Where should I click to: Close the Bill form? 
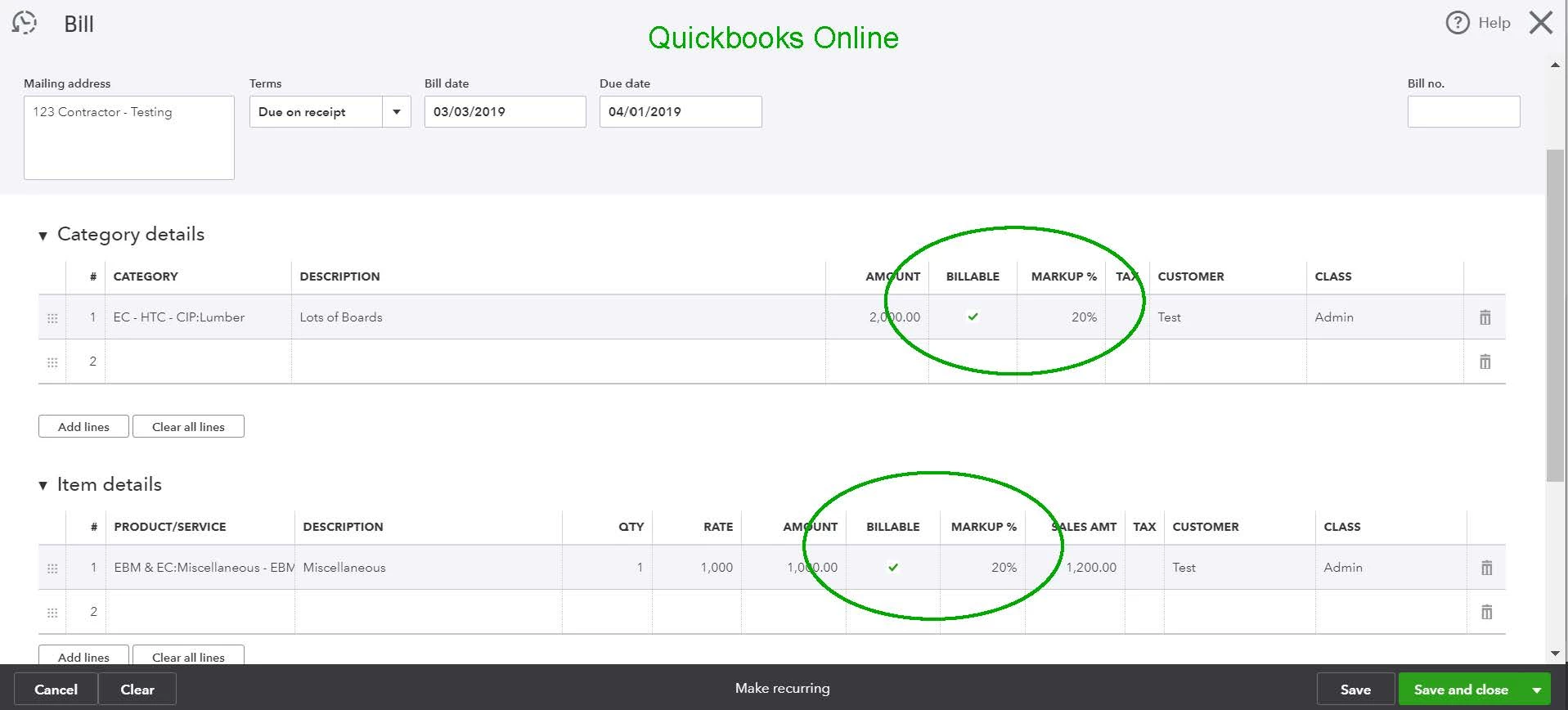pyautogui.click(x=1541, y=23)
